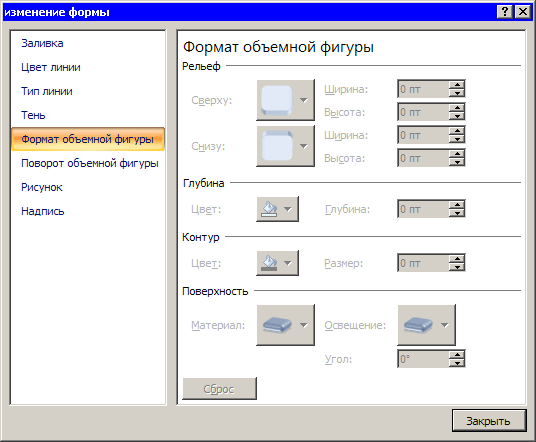536x442 pixels.
Task: Close the изменение формы dialog window
Action: 523,12
